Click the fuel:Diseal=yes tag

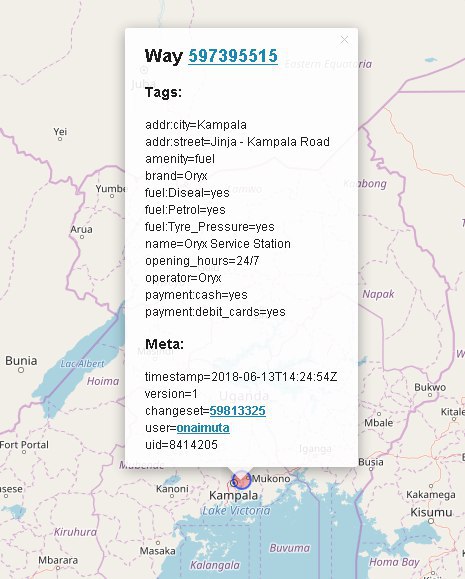tap(187, 193)
